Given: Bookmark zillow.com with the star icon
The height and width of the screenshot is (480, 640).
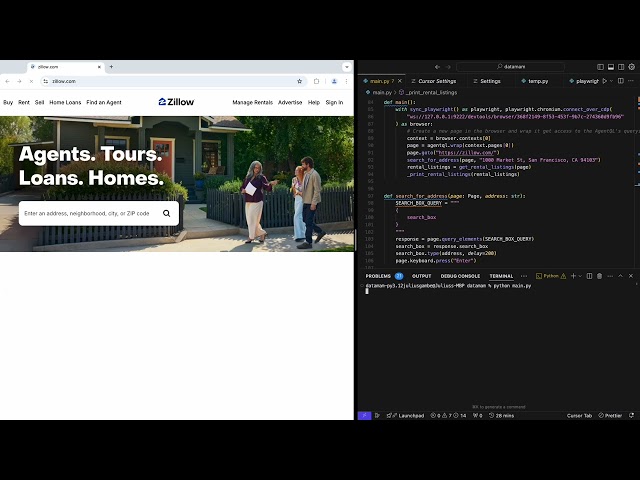Looking at the screenshot, I should click(300, 81).
